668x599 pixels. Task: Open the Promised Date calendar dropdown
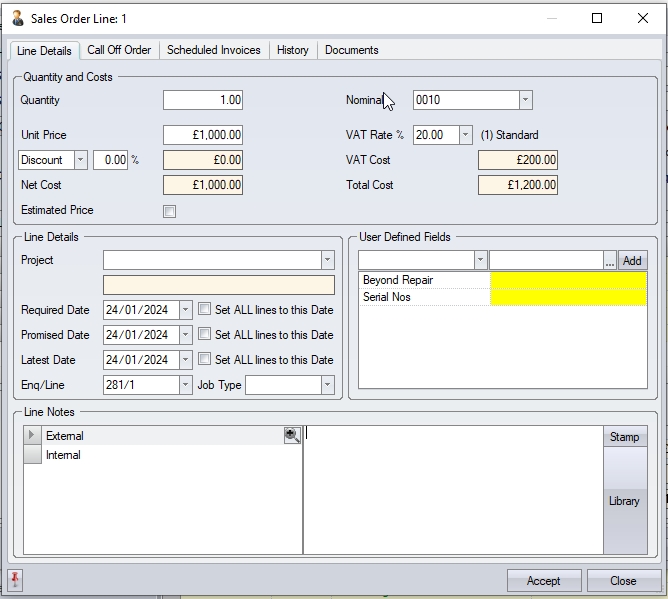tap(185, 335)
